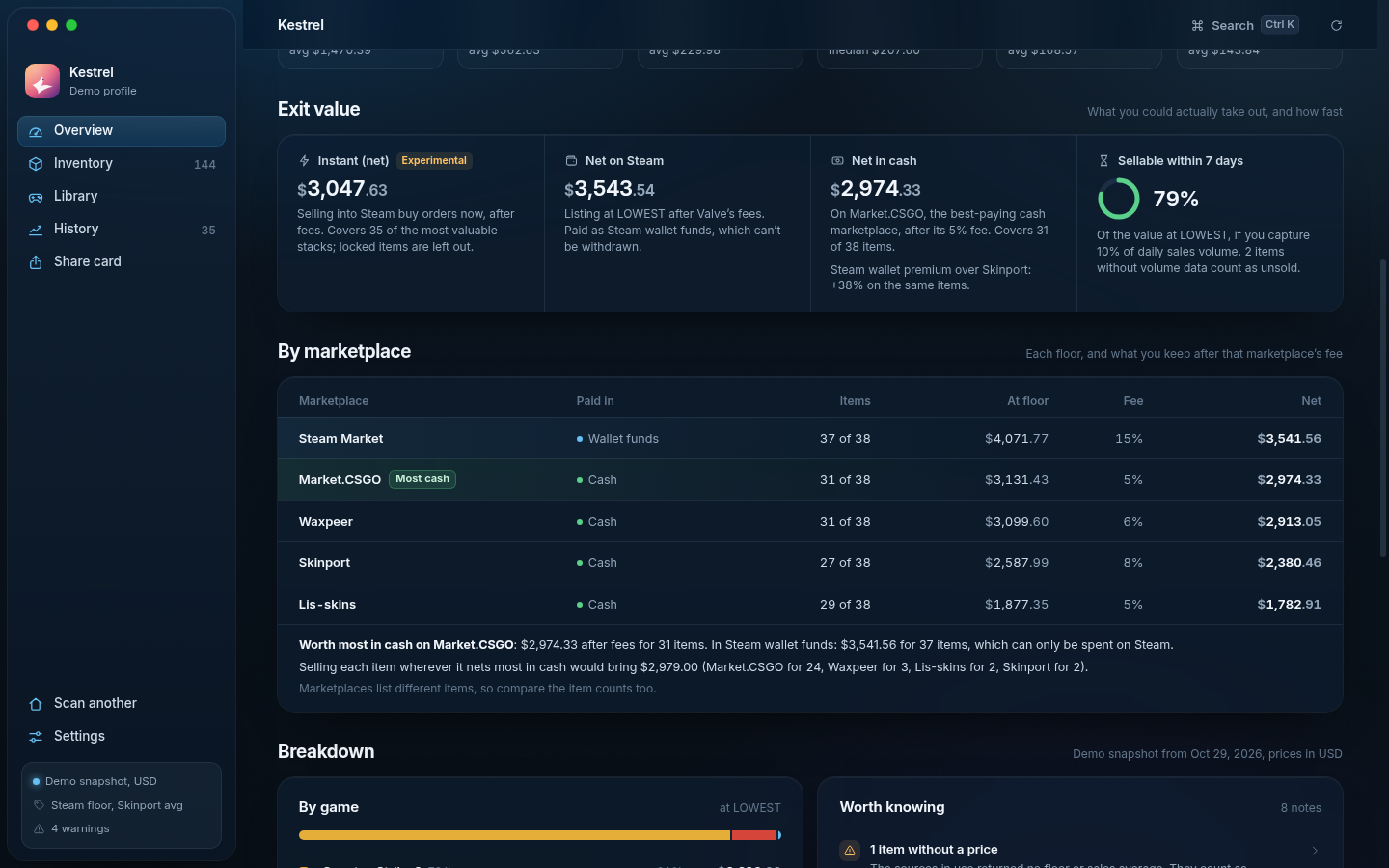
Task: Select the Waxpeer row
Action: (x=810, y=522)
